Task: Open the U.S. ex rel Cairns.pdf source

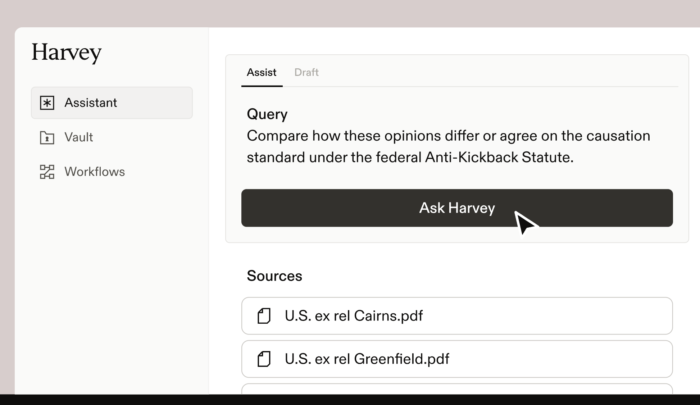Action: click(x=457, y=316)
